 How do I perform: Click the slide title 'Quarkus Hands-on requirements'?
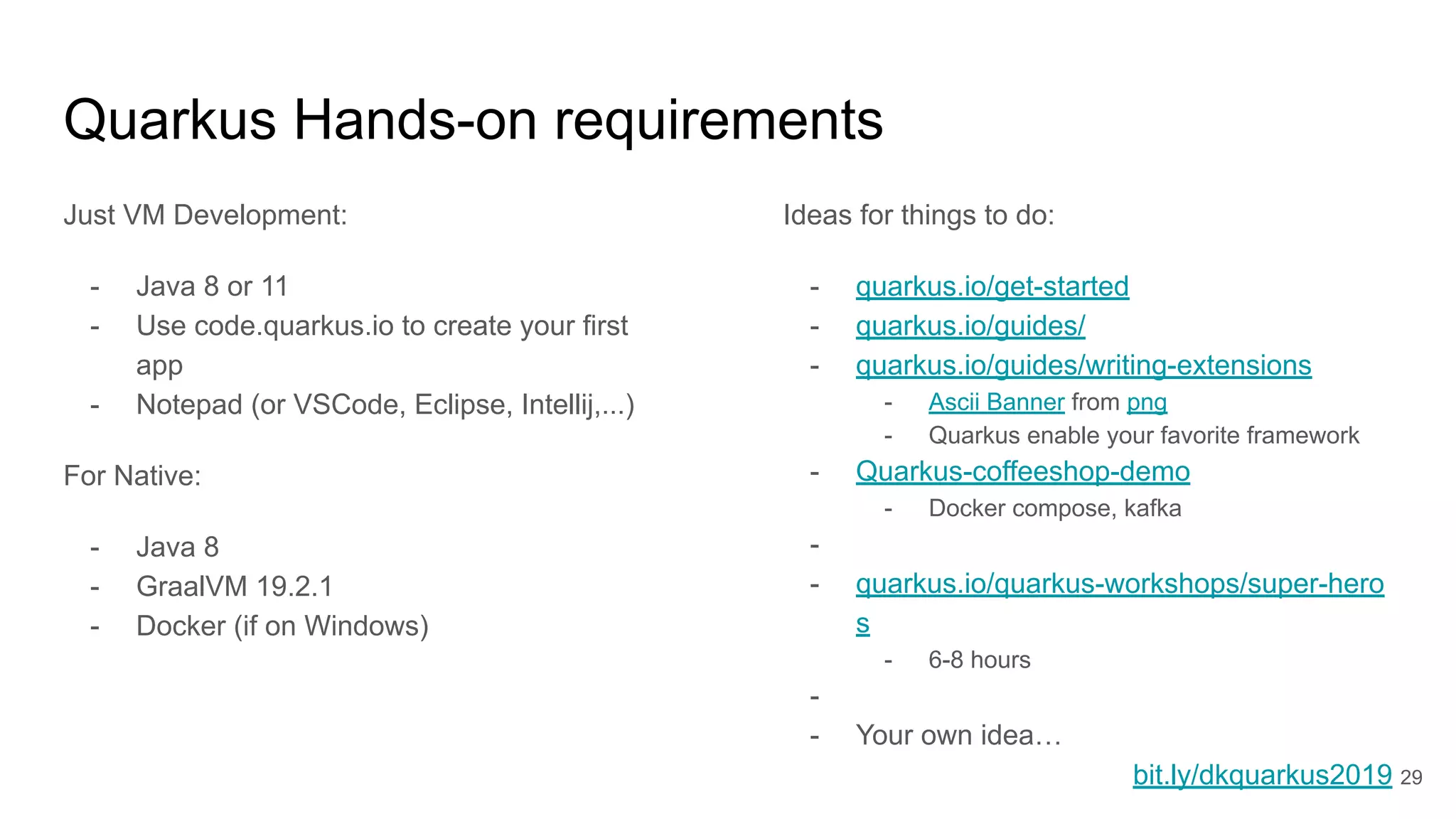(x=473, y=120)
